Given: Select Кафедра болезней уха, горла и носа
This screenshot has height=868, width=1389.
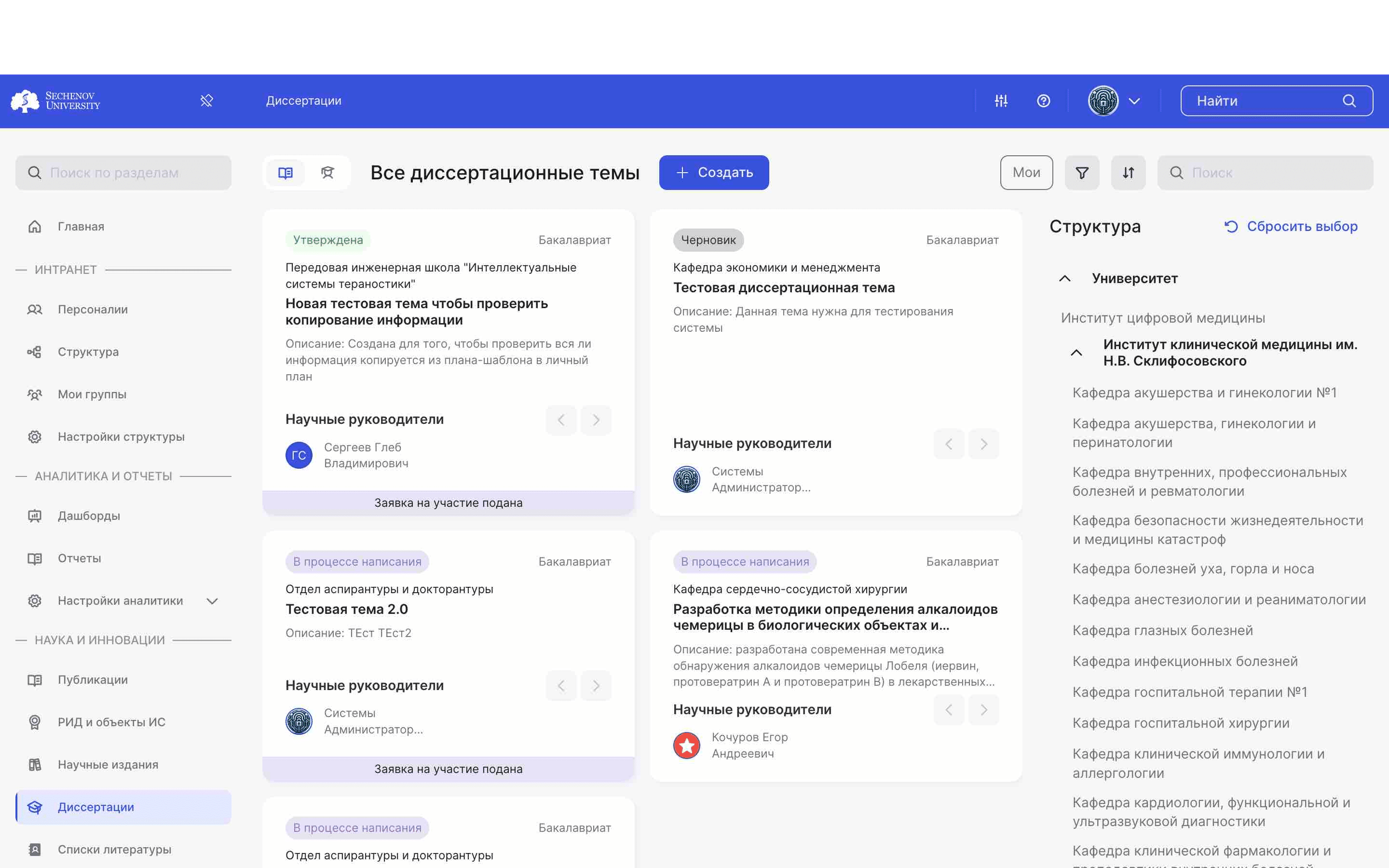Looking at the screenshot, I should 1193,569.
